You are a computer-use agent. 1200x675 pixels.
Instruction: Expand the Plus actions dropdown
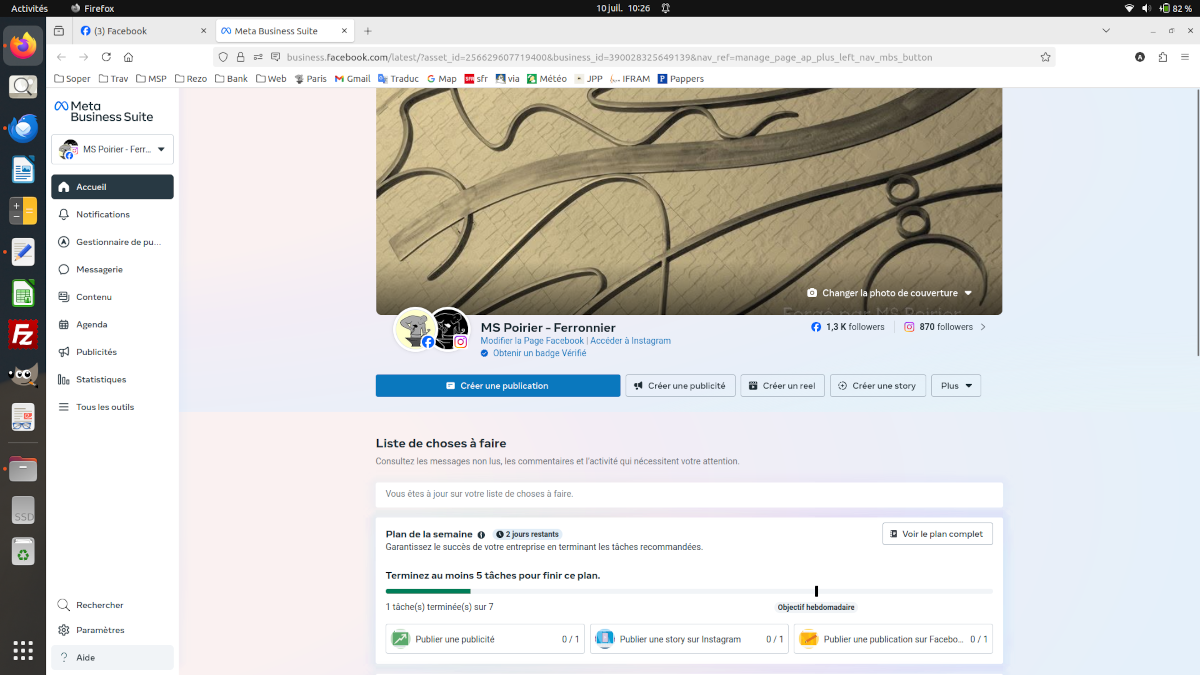pyautogui.click(x=955, y=385)
